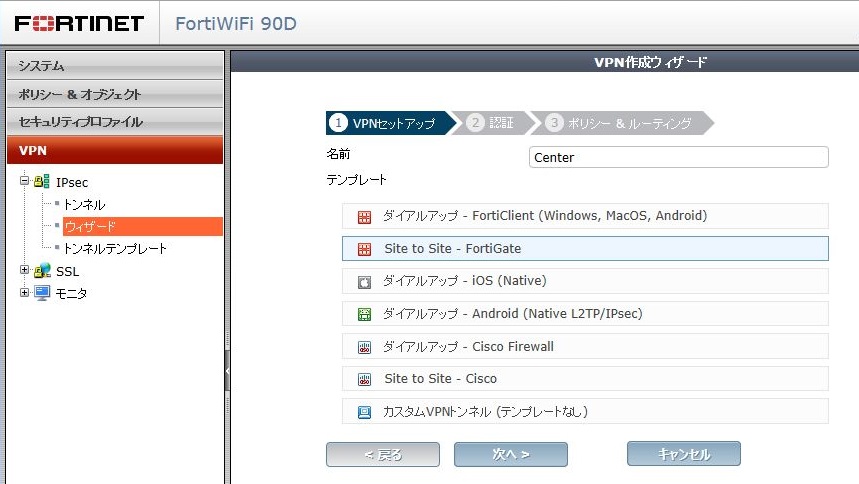Click the Site to Site FortiGate icon

(364, 249)
